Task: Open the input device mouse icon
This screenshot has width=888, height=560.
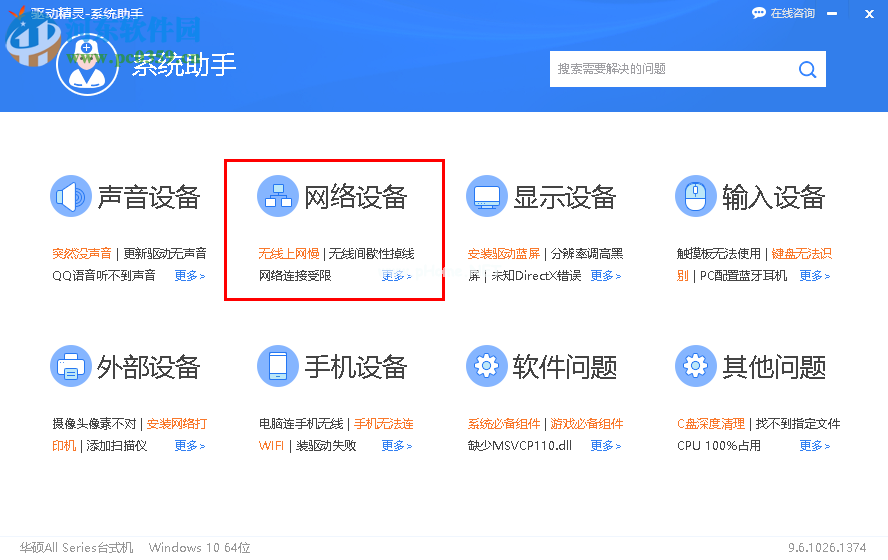Action: pyautogui.click(x=695, y=196)
